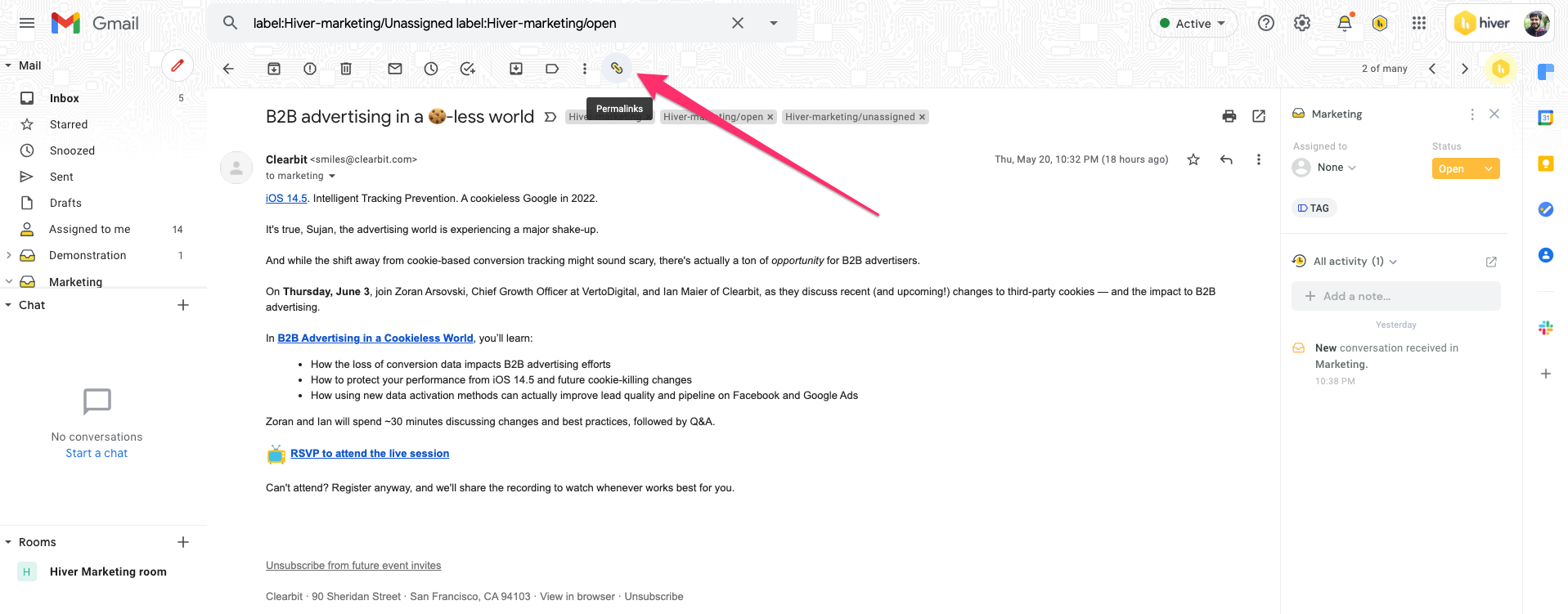Click Unsubscribe from future event invites

(x=353, y=565)
